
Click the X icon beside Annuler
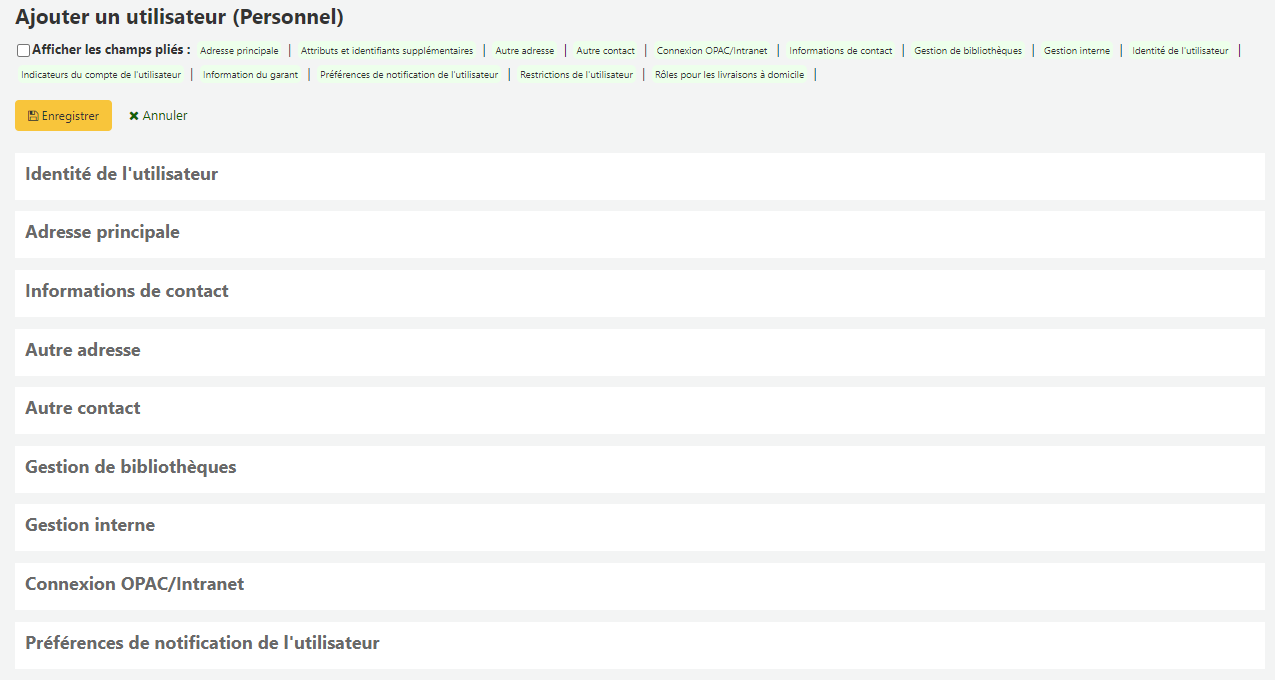coord(134,116)
